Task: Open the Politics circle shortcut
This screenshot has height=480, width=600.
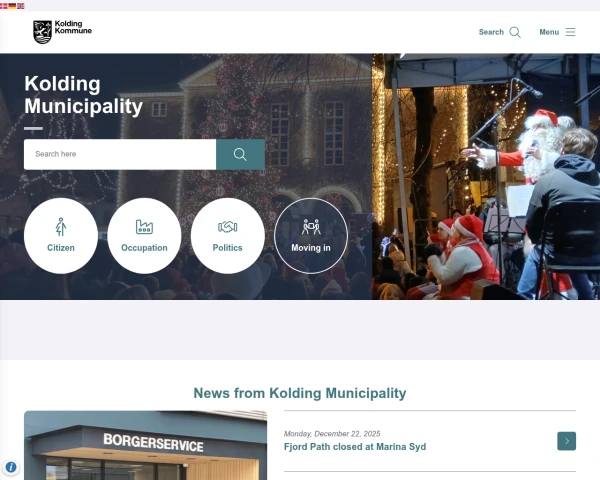Action: [228, 235]
